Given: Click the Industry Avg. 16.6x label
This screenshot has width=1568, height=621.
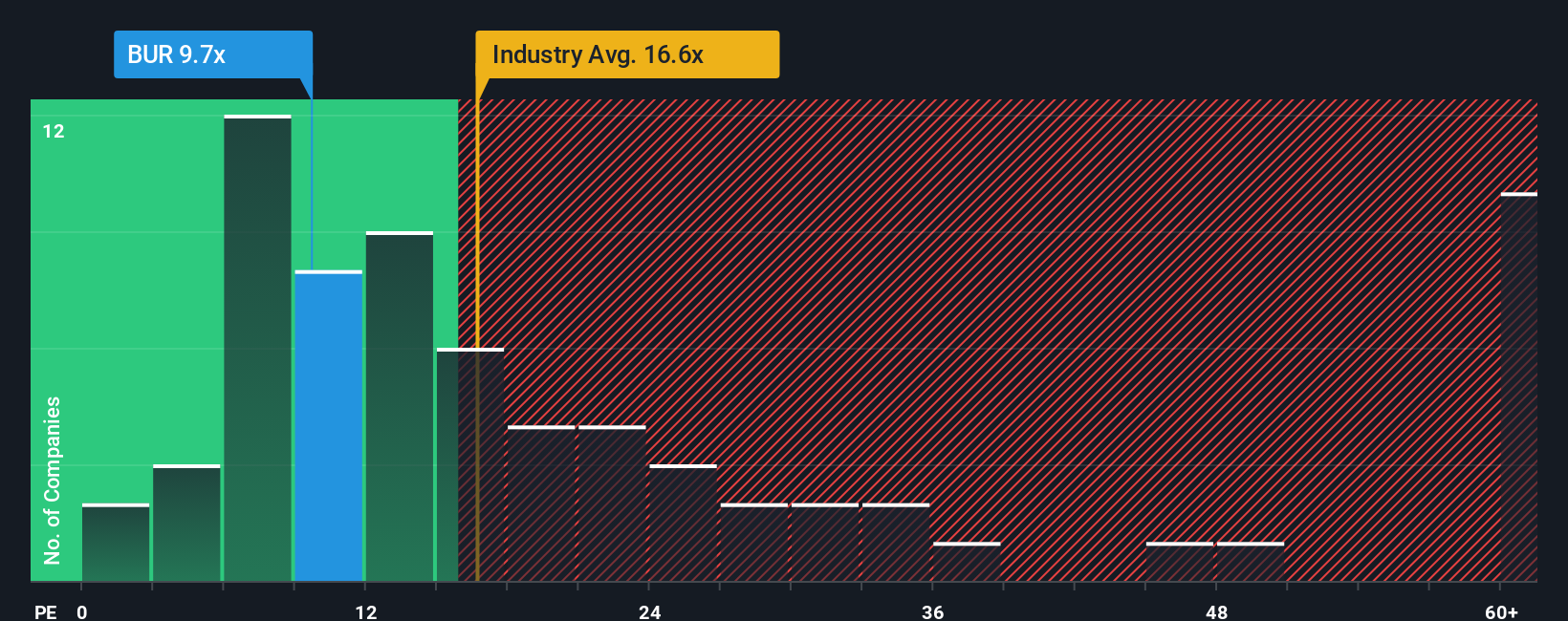Looking at the screenshot, I should tap(627, 54).
